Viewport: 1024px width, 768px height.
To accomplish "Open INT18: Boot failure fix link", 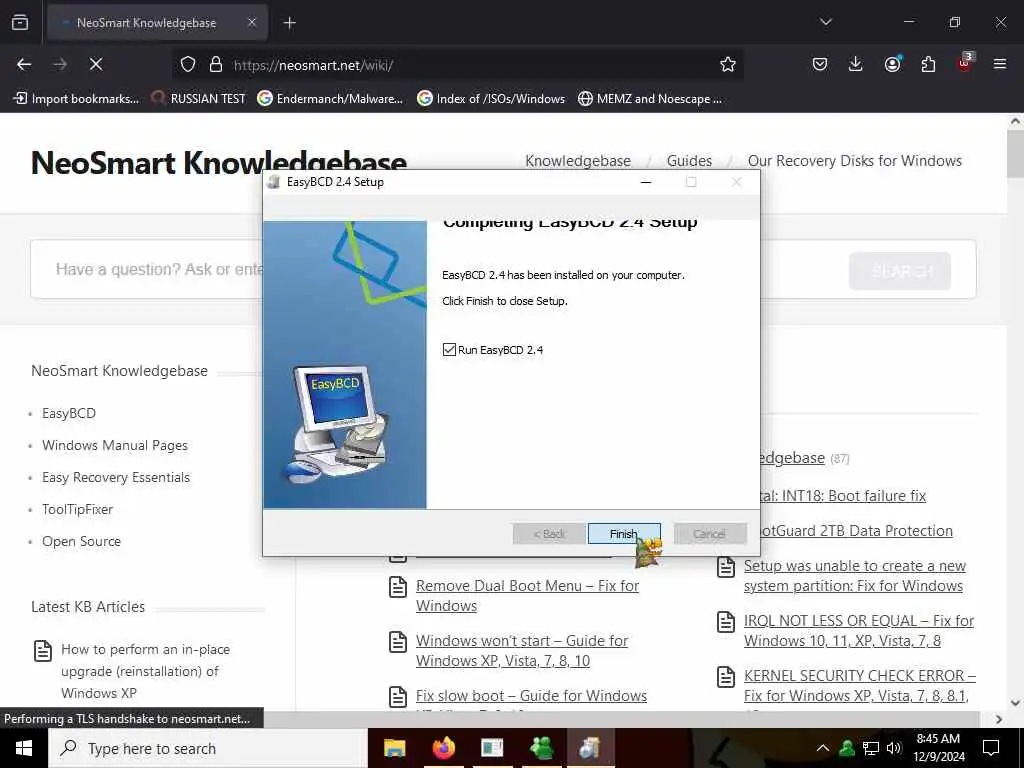I will (843, 496).
